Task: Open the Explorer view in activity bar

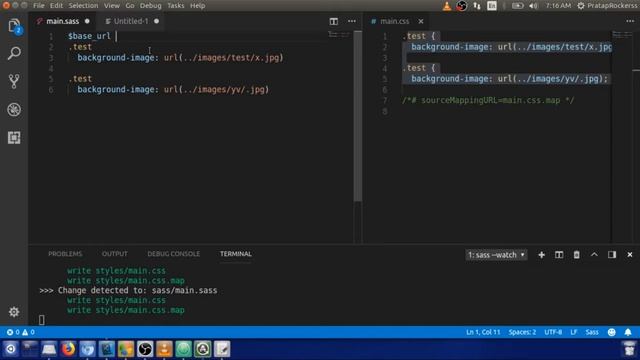Action: coord(14,26)
